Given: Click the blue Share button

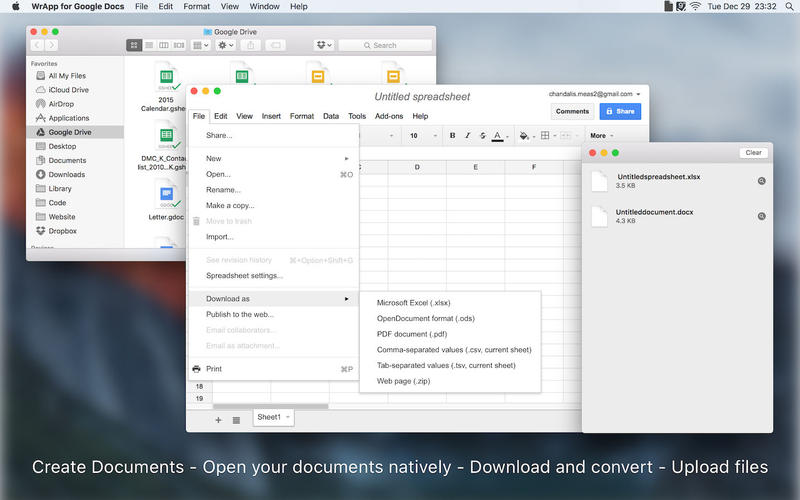Looking at the screenshot, I should (x=620, y=112).
